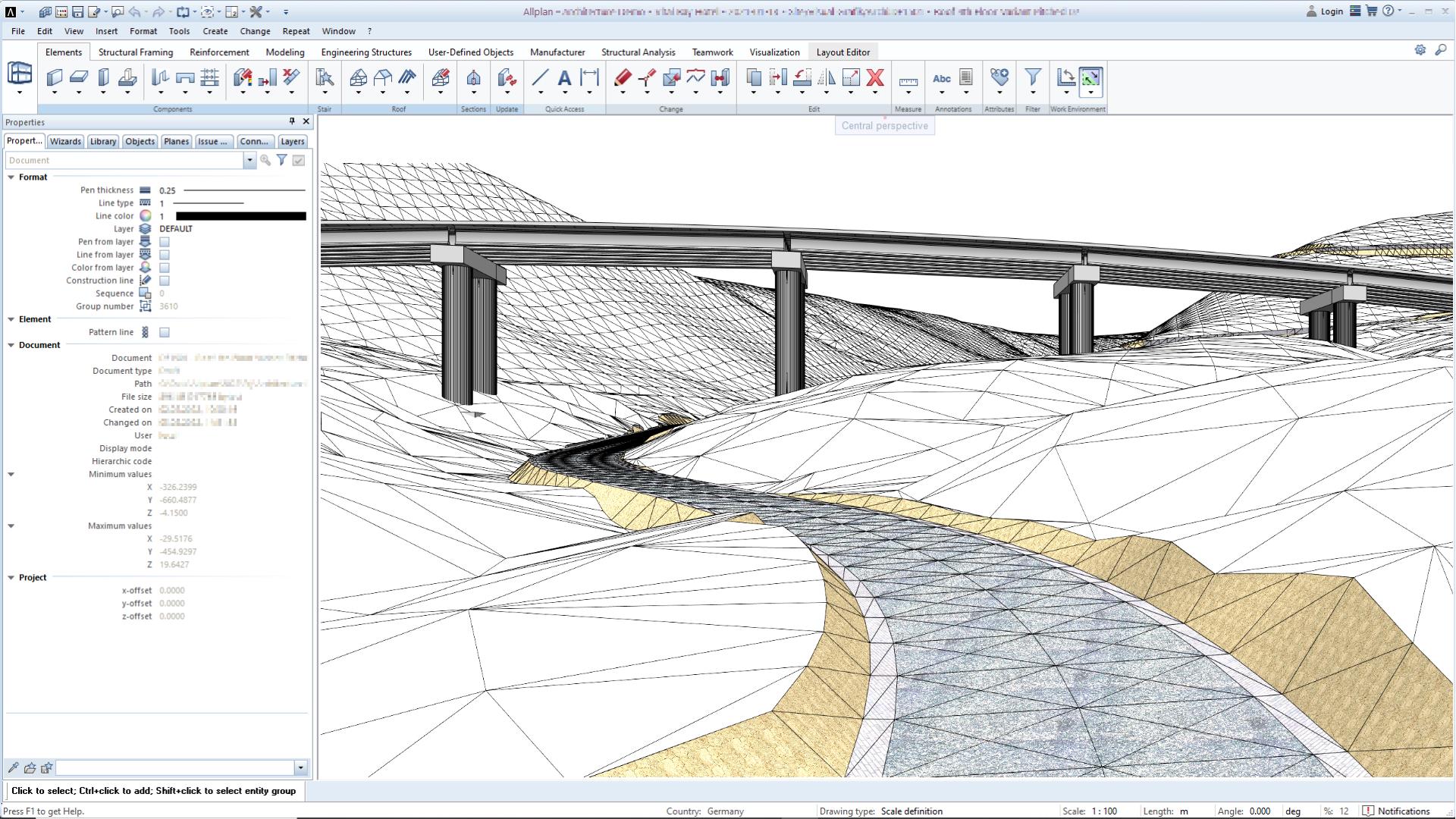Click the Column component tool

click(x=103, y=77)
